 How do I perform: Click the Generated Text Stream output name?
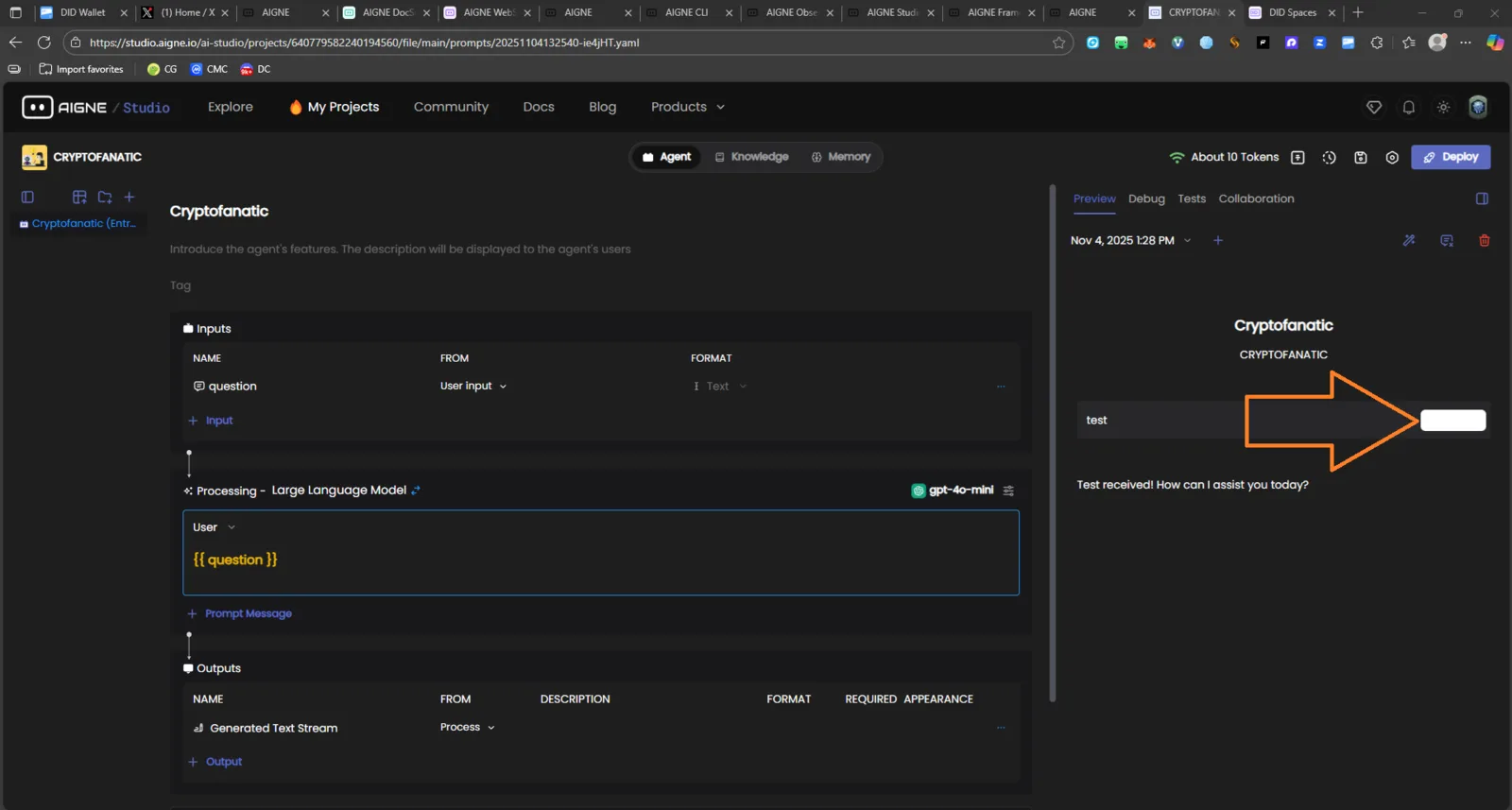coord(274,729)
